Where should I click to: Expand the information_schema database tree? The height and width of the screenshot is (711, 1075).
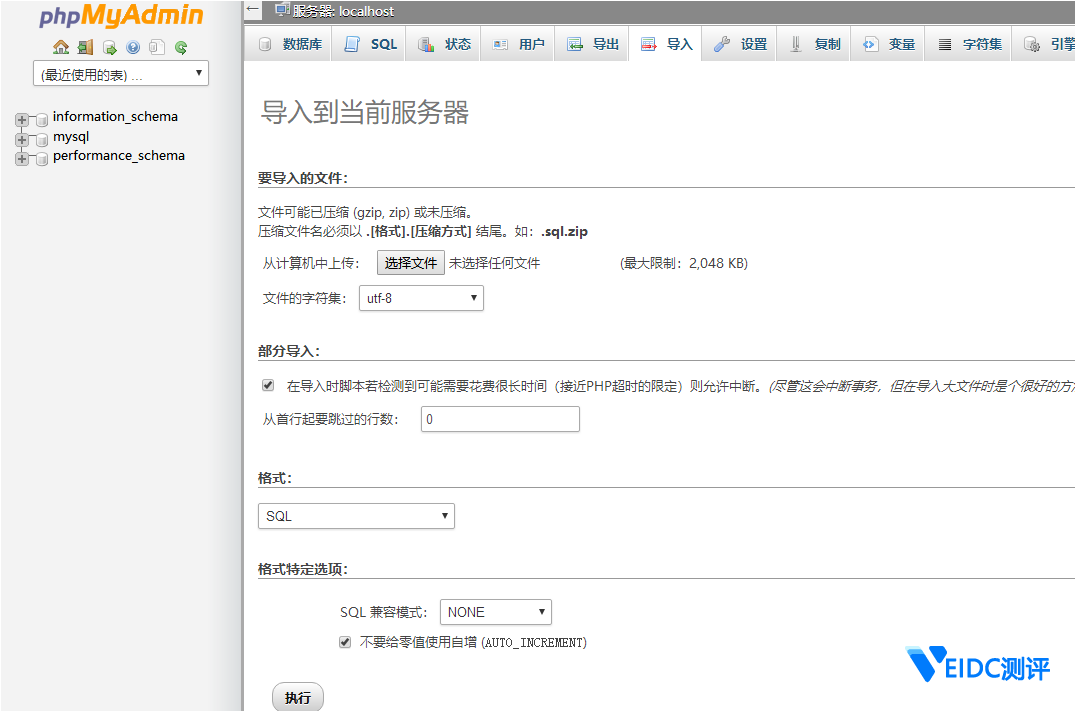[x=22, y=119]
